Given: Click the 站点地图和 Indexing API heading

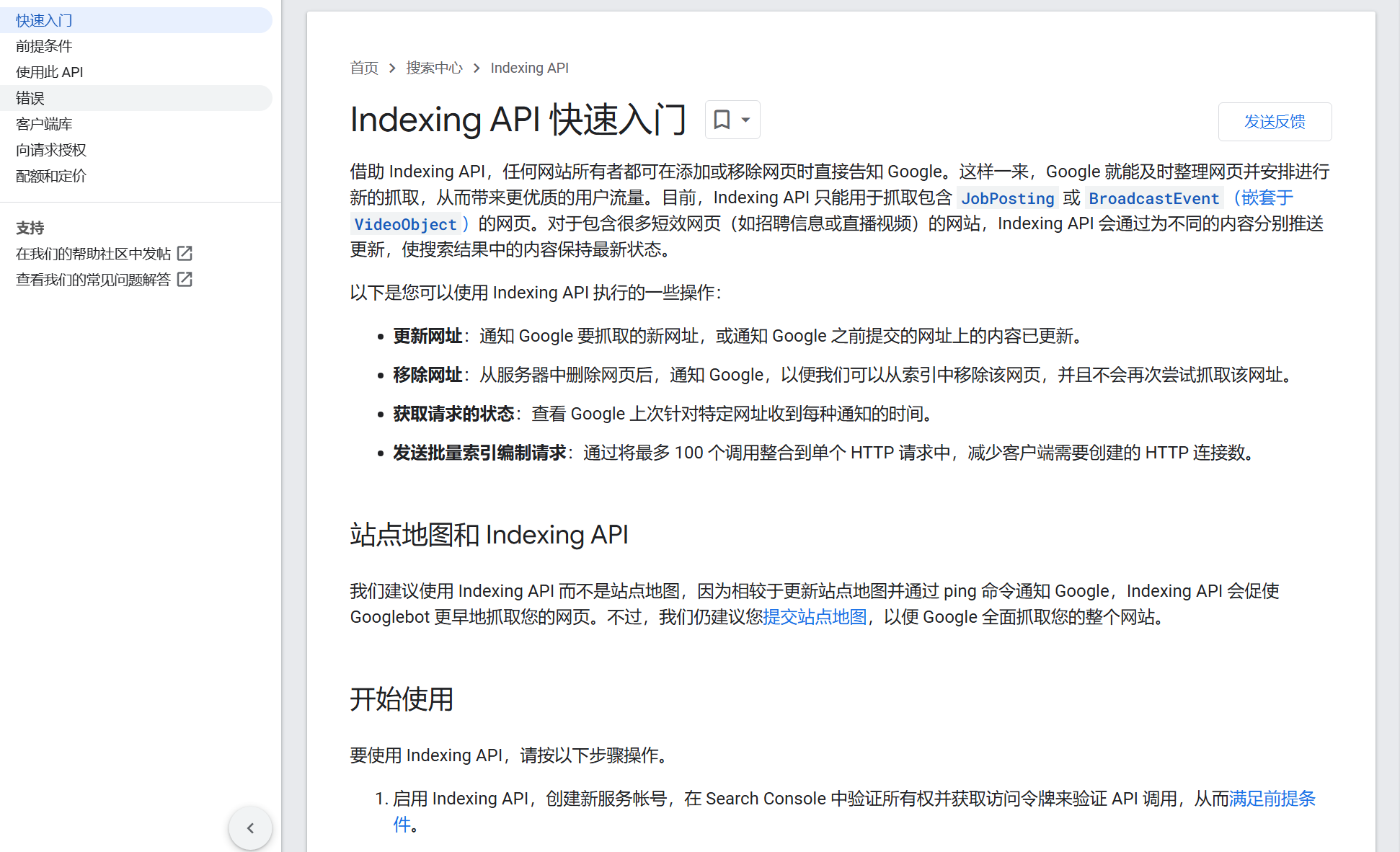Looking at the screenshot, I should point(489,535).
